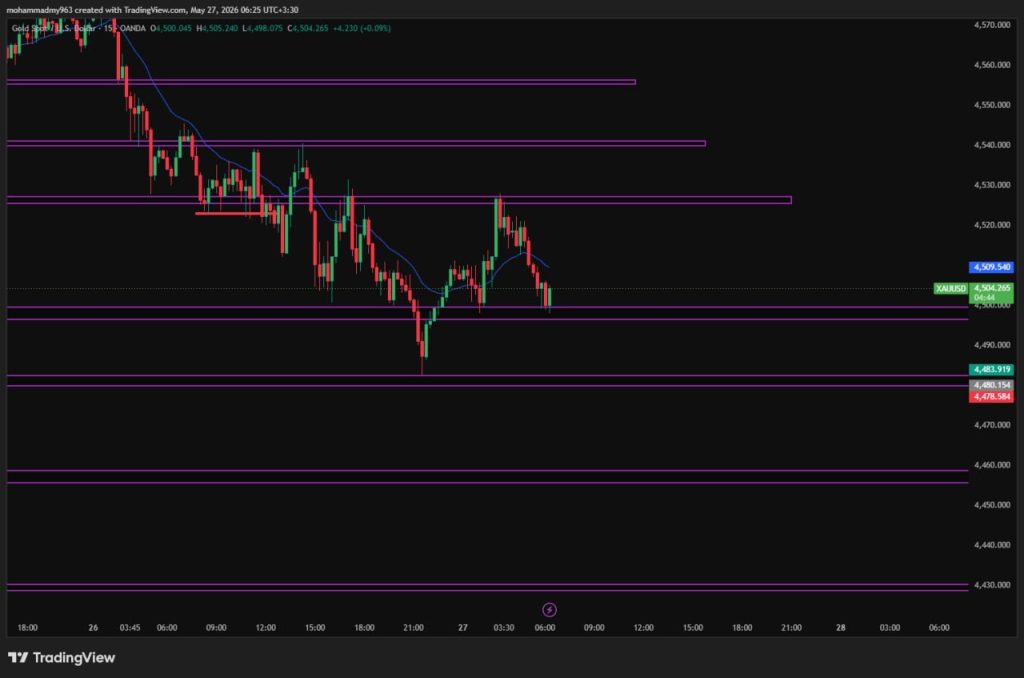Click the close value C4,504.265 in legend

tap(308, 28)
